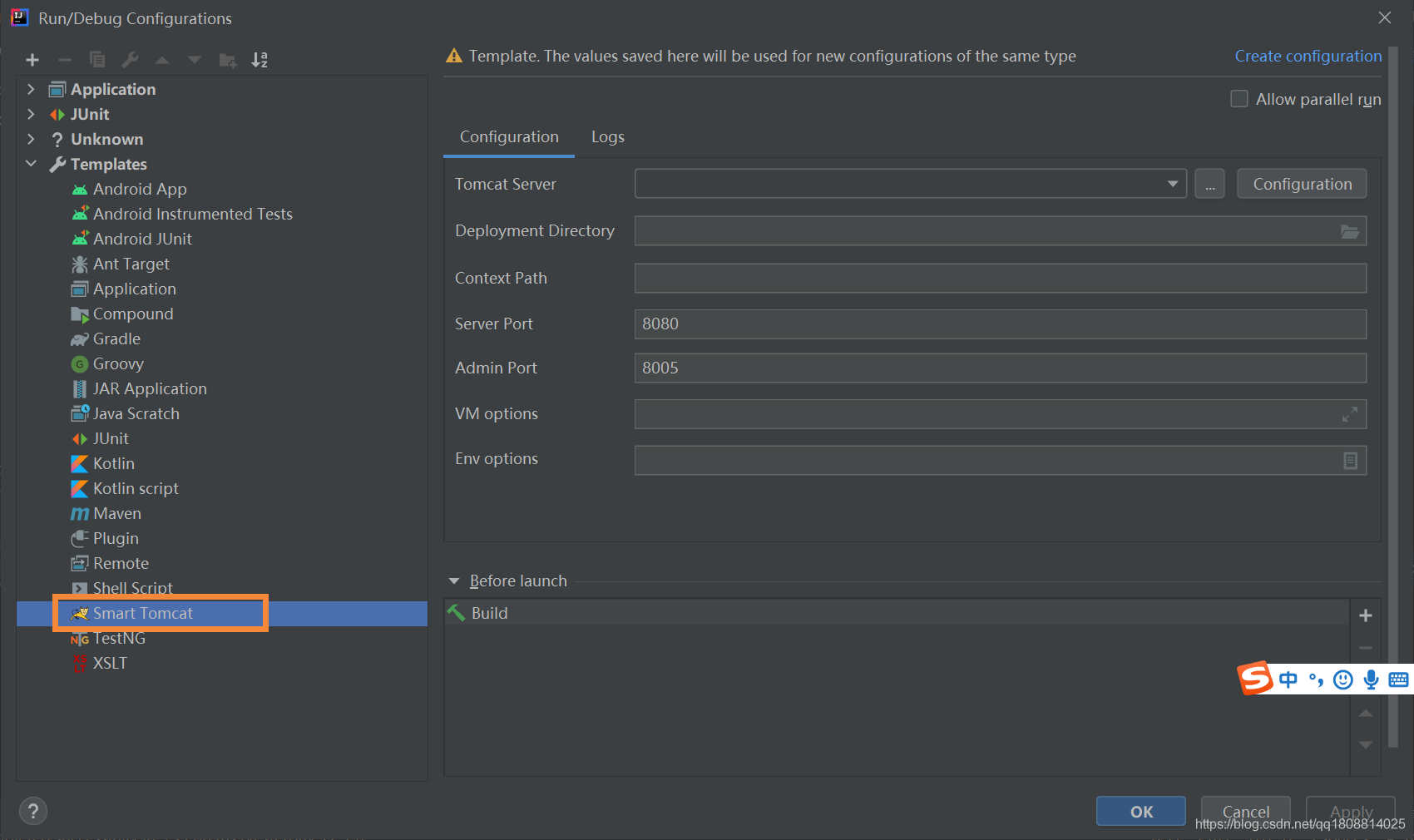This screenshot has width=1414, height=840.
Task: Select the Remote template
Action: point(121,564)
